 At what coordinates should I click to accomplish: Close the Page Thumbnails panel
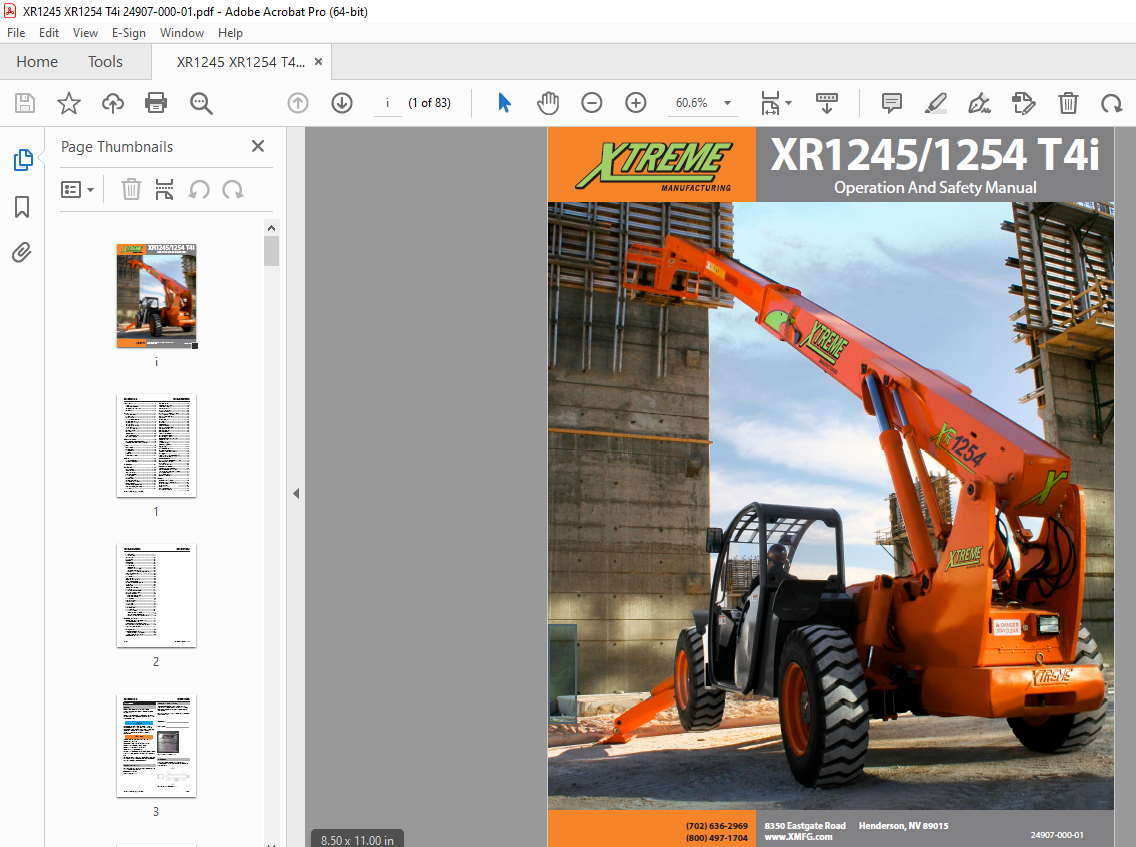click(258, 146)
